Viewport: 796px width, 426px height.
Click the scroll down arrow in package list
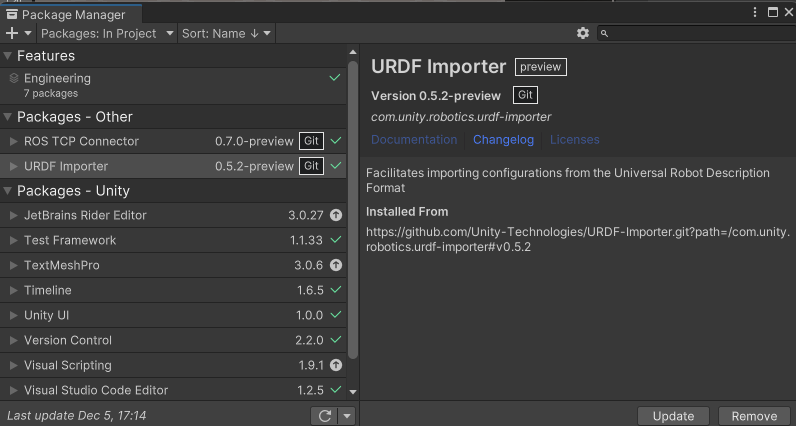(x=353, y=392)
